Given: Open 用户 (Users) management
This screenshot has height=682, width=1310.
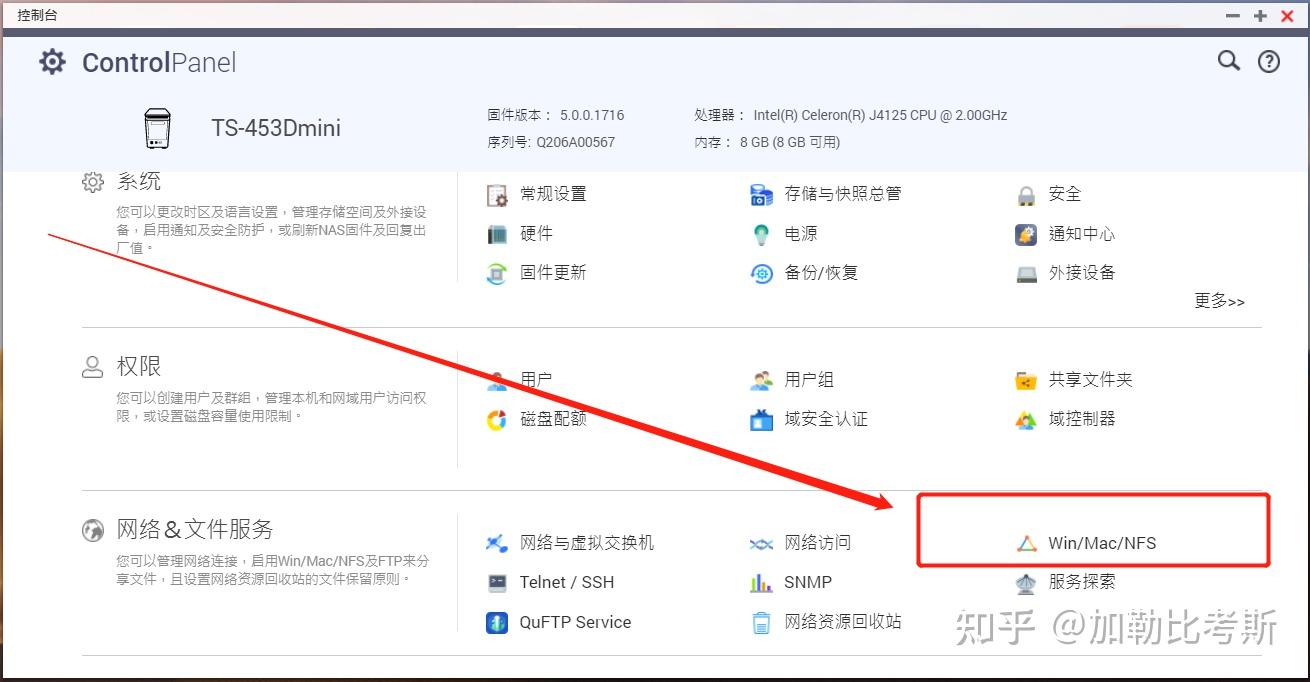Looking at the screenshot, I should point(536,379).
